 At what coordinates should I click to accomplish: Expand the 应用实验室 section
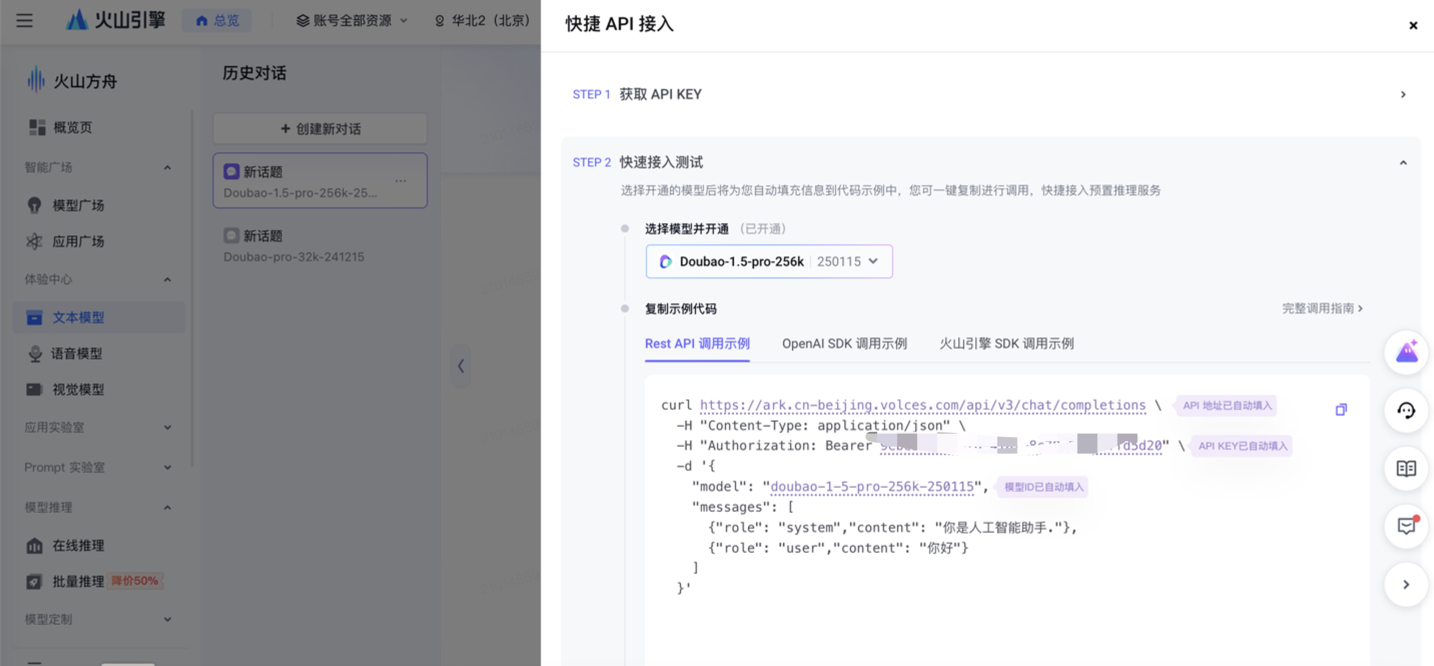coord(167,427)
